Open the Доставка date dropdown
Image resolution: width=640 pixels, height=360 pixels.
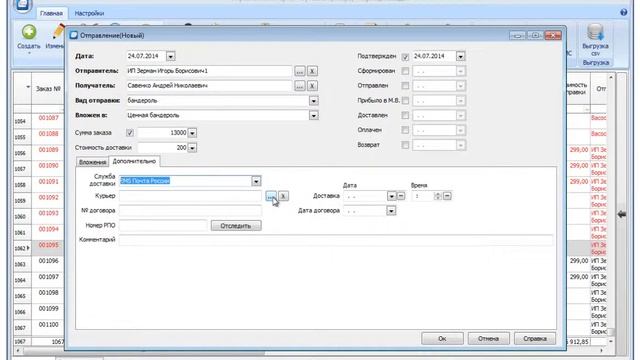tap(391, 196)
